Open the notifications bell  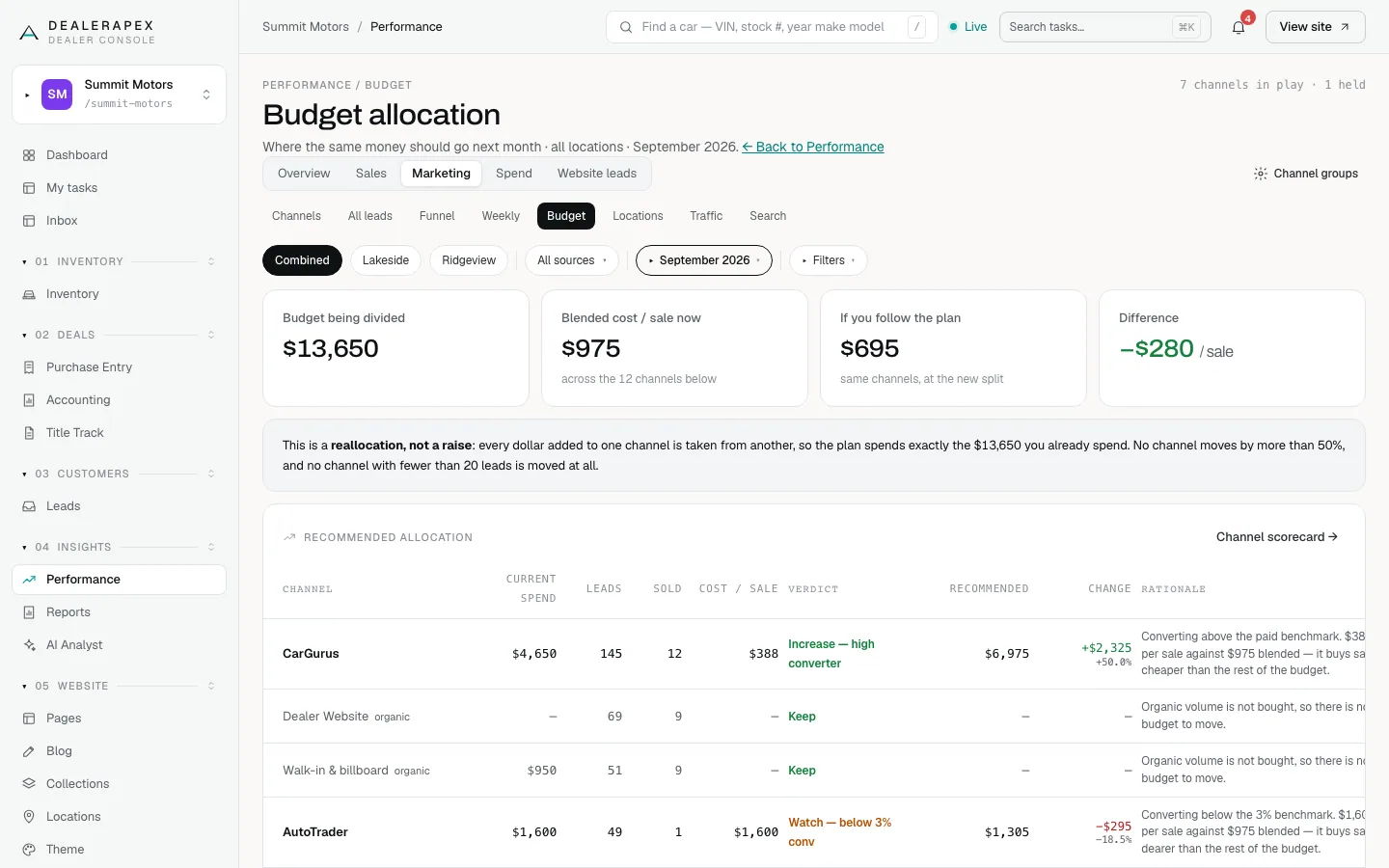point(1239,27)
